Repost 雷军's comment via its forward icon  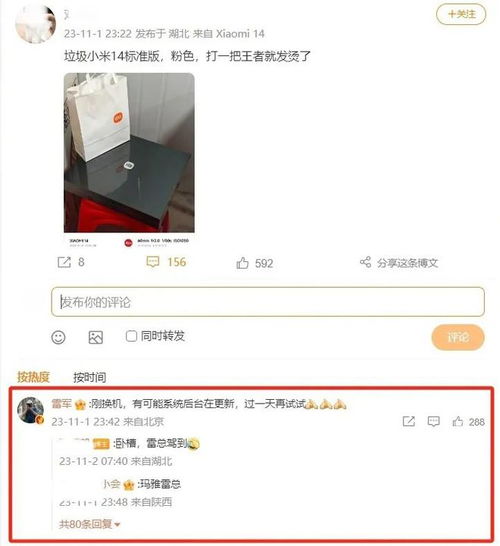[408, 421]
